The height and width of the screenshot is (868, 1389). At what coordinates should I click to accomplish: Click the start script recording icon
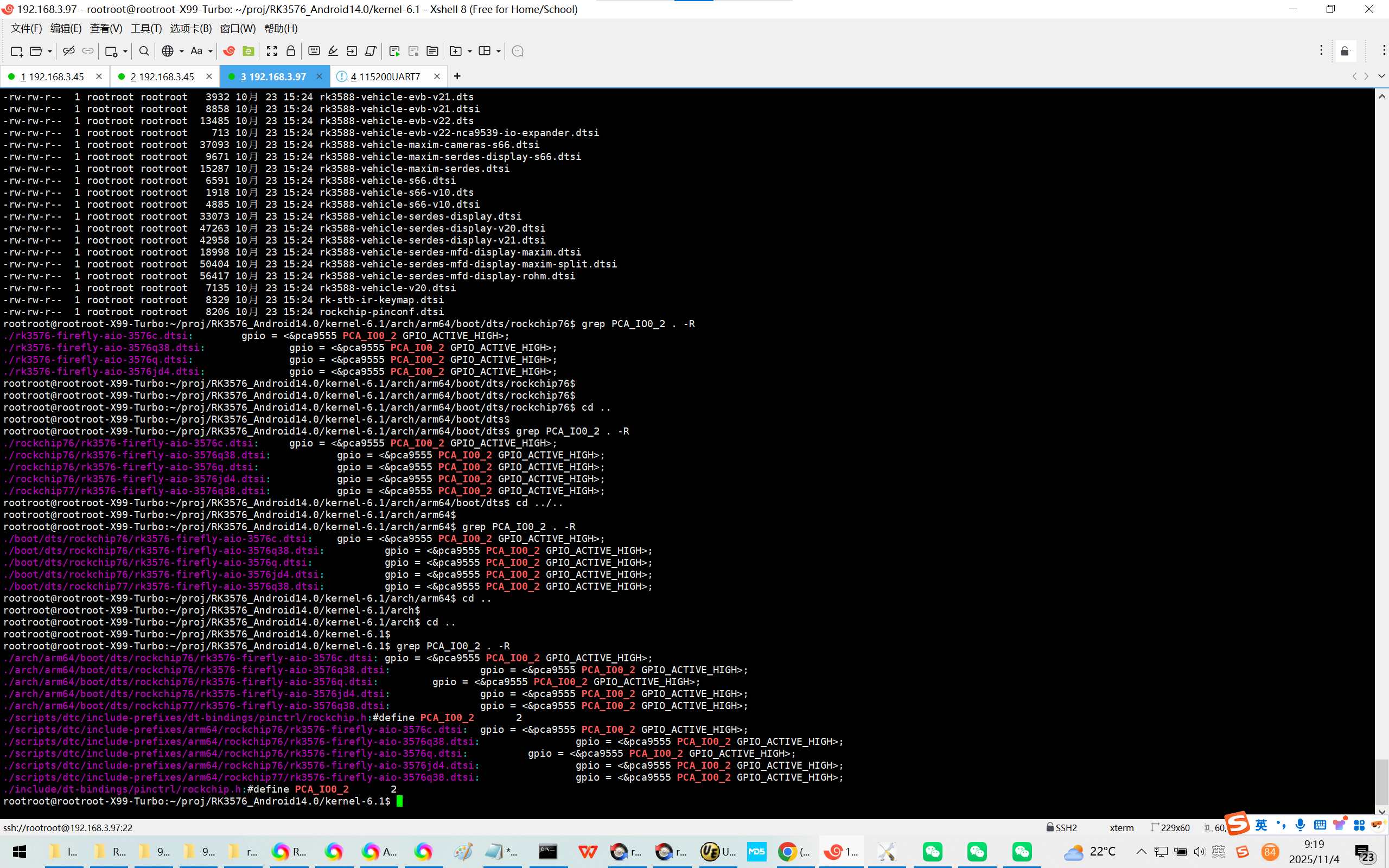click(394, 51)
